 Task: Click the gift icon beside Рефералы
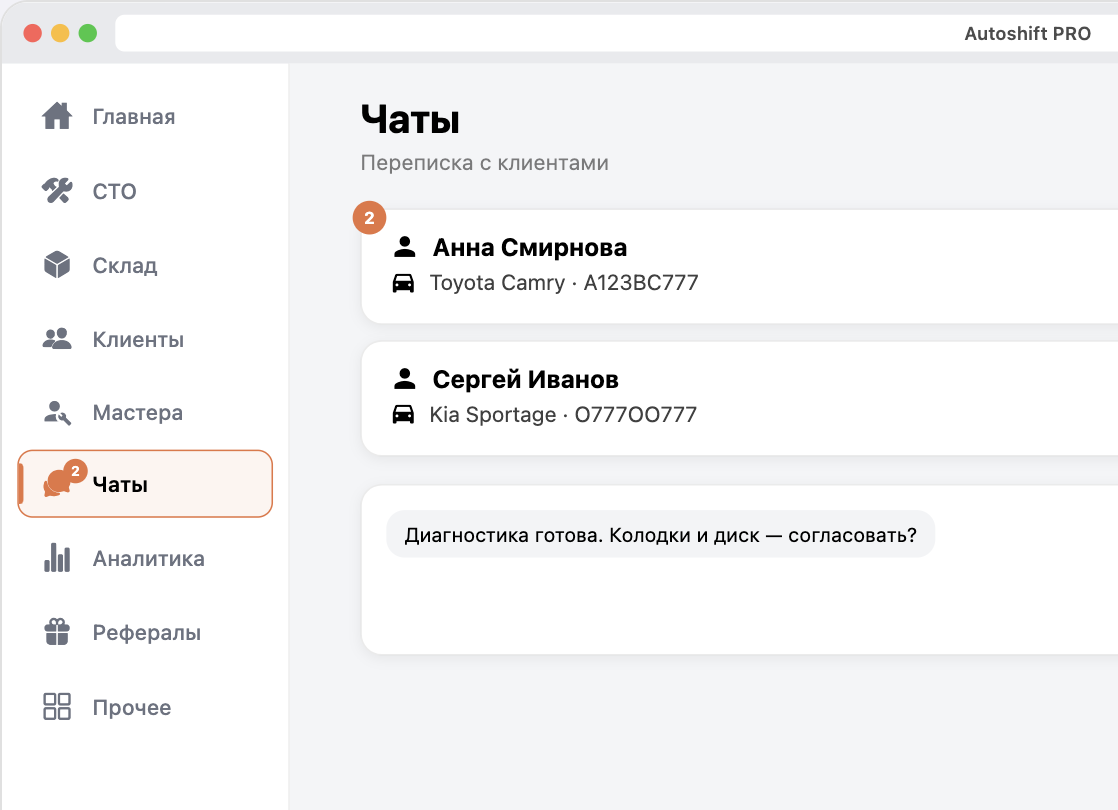pos(57,632)
